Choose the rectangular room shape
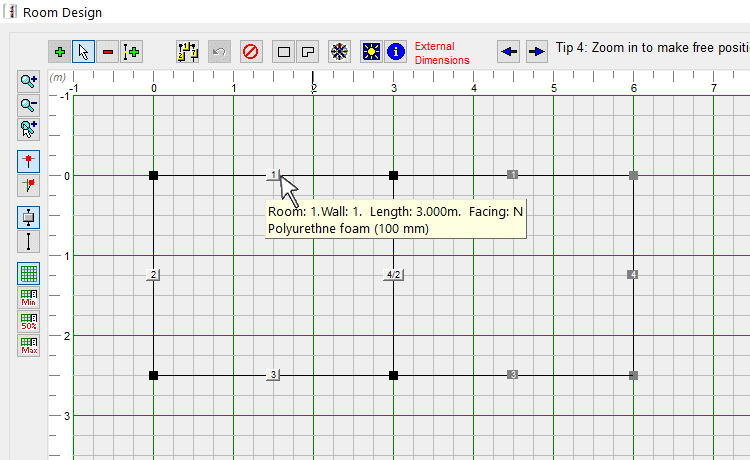This screenshot has height=460, width=750. pos(284,52)
